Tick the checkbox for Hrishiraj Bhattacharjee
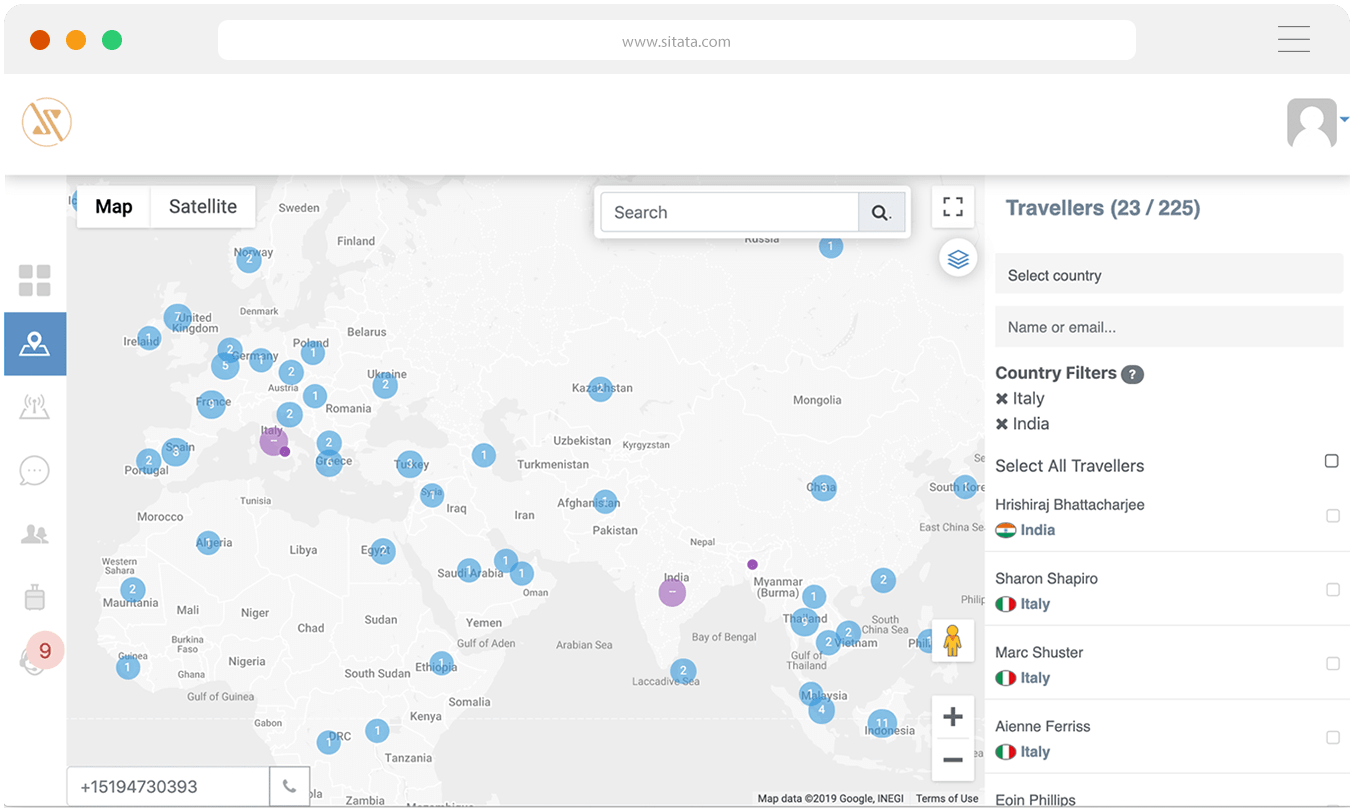This screenshot has width=1354, height=808. [1332, 516]
